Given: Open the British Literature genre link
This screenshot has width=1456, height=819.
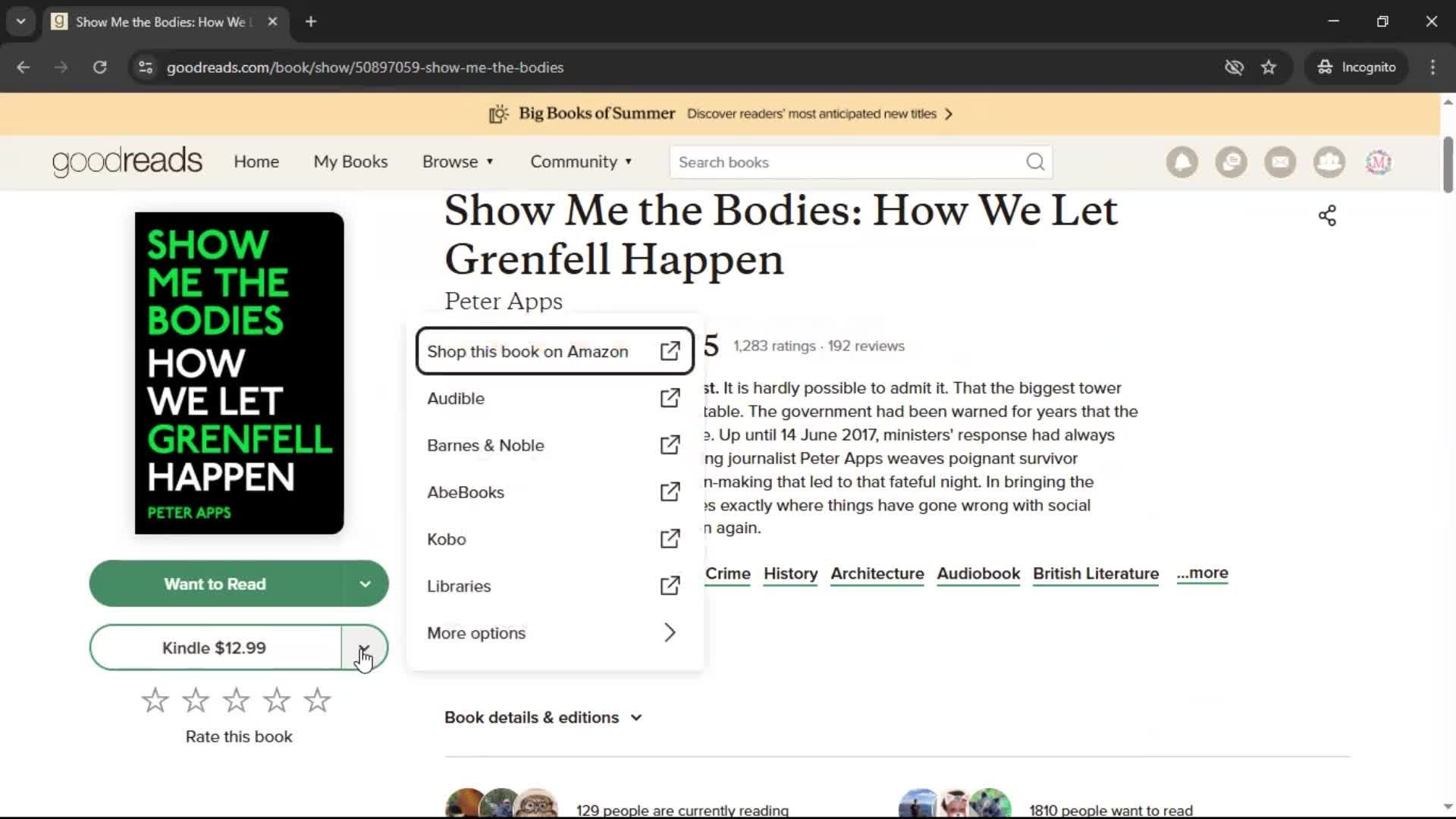Looking at the screenshot, I should tap(1096, 574).
